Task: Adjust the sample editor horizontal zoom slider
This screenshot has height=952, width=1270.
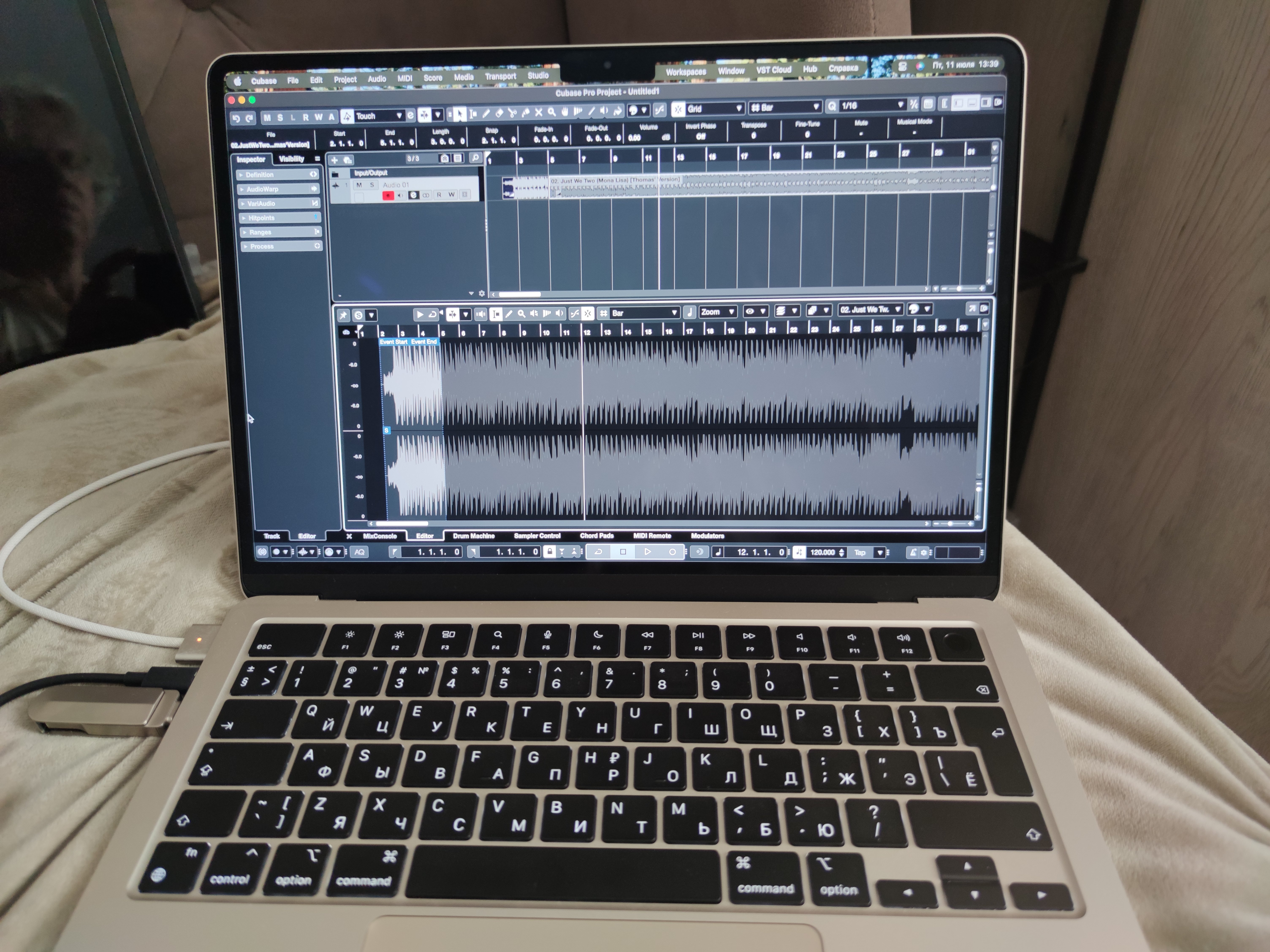Action: pos(950,523)
